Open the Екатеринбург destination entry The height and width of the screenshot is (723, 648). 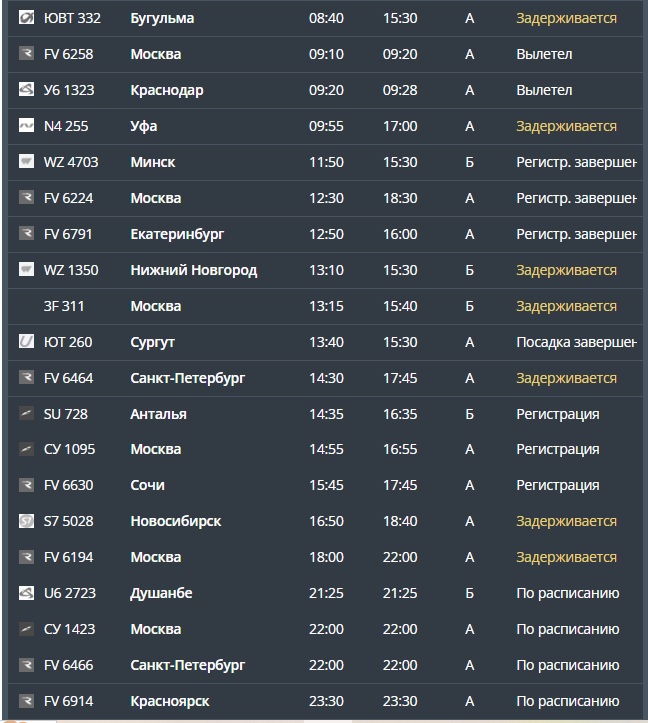(177, 234)
